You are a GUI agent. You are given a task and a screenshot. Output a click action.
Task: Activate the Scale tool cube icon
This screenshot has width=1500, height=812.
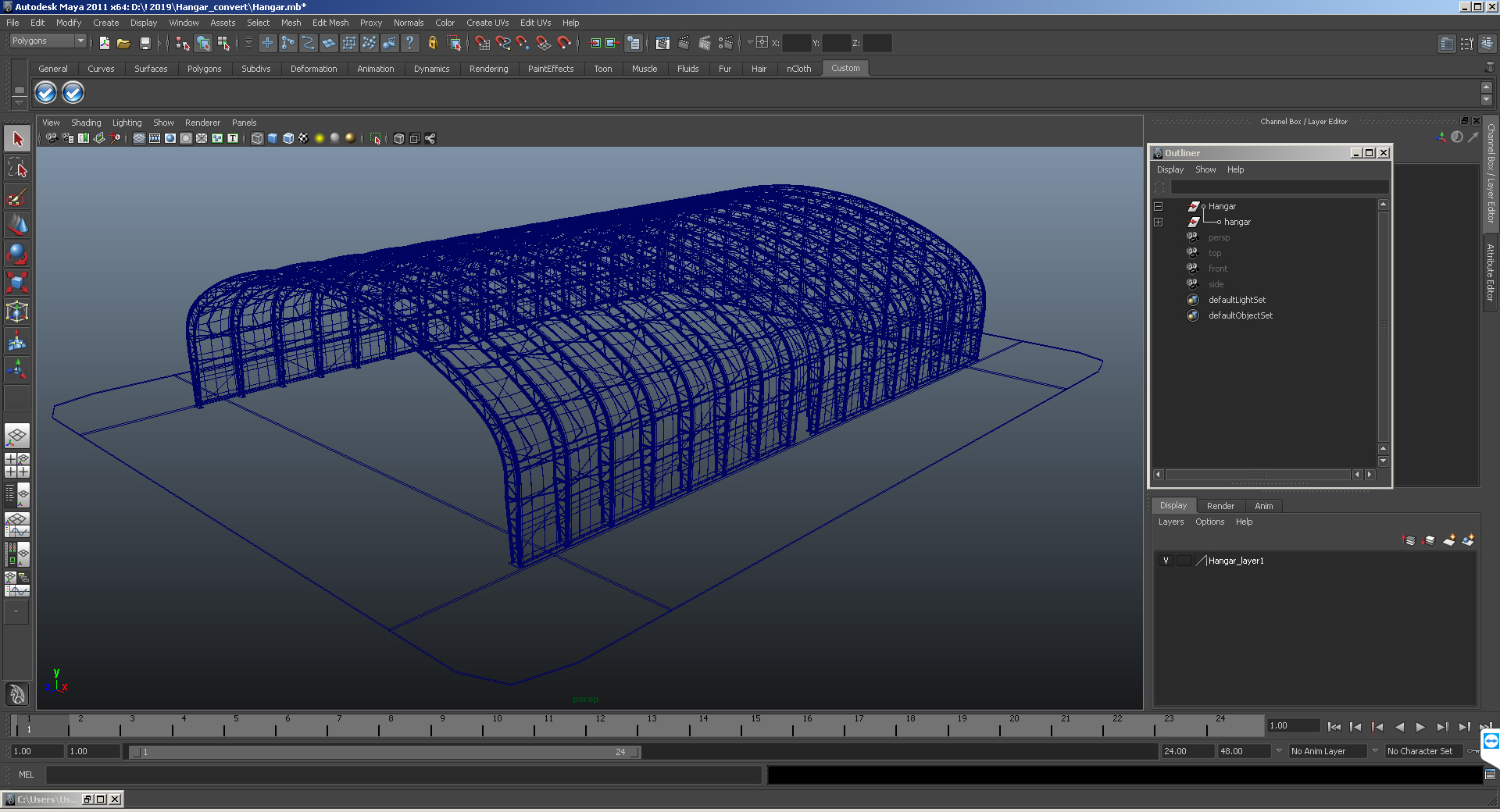(x=17, y=282)
